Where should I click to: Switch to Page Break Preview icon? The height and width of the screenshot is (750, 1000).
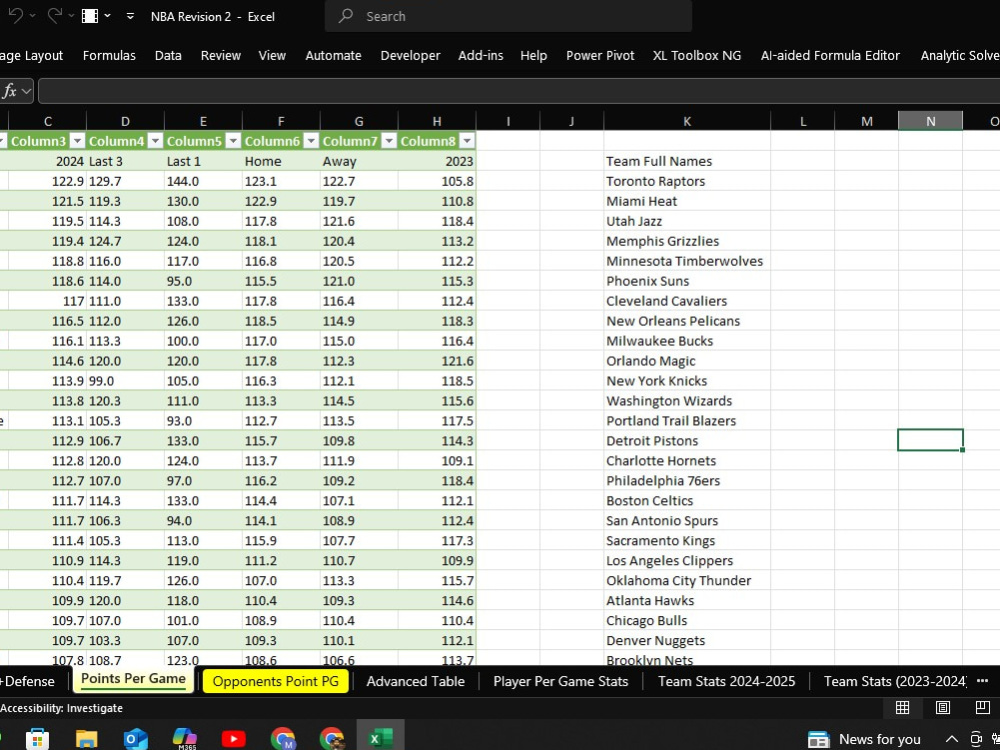tap(983, 707)
